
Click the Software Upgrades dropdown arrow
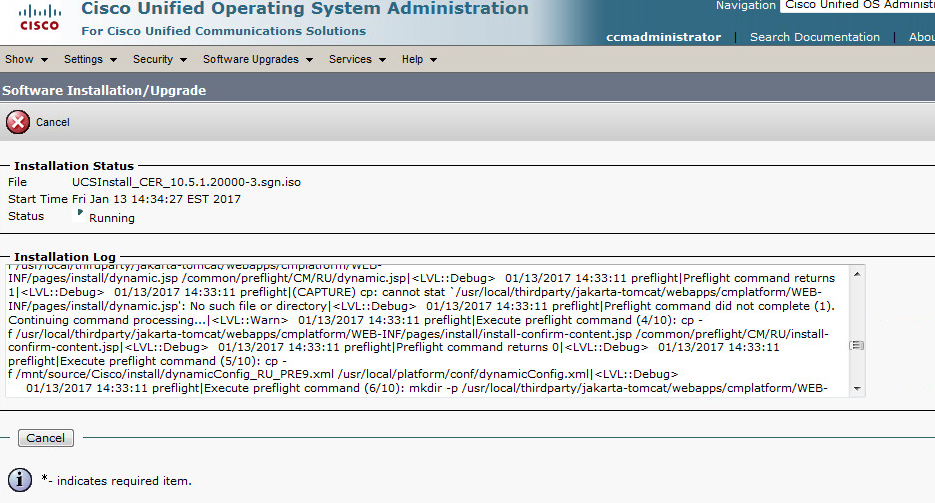(x=309, y=60)
